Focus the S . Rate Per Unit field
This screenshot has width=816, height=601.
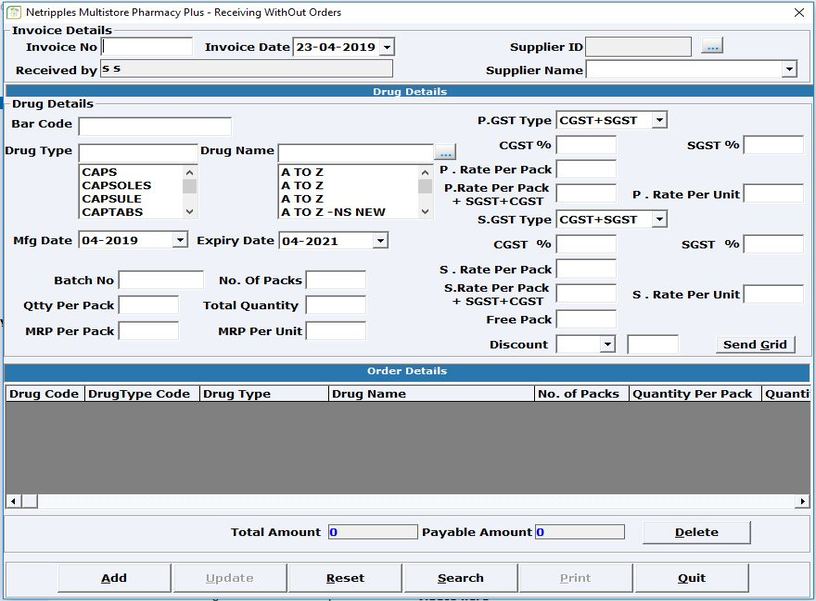coord(774,294)
